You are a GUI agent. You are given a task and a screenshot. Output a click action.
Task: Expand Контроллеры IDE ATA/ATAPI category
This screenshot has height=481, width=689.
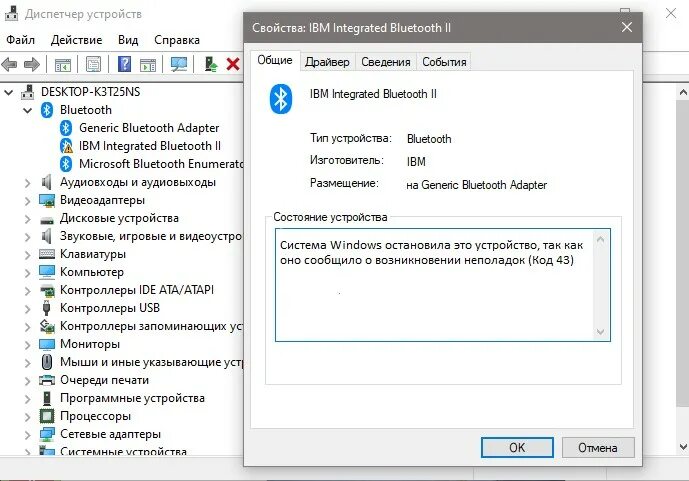click(28, 290)
